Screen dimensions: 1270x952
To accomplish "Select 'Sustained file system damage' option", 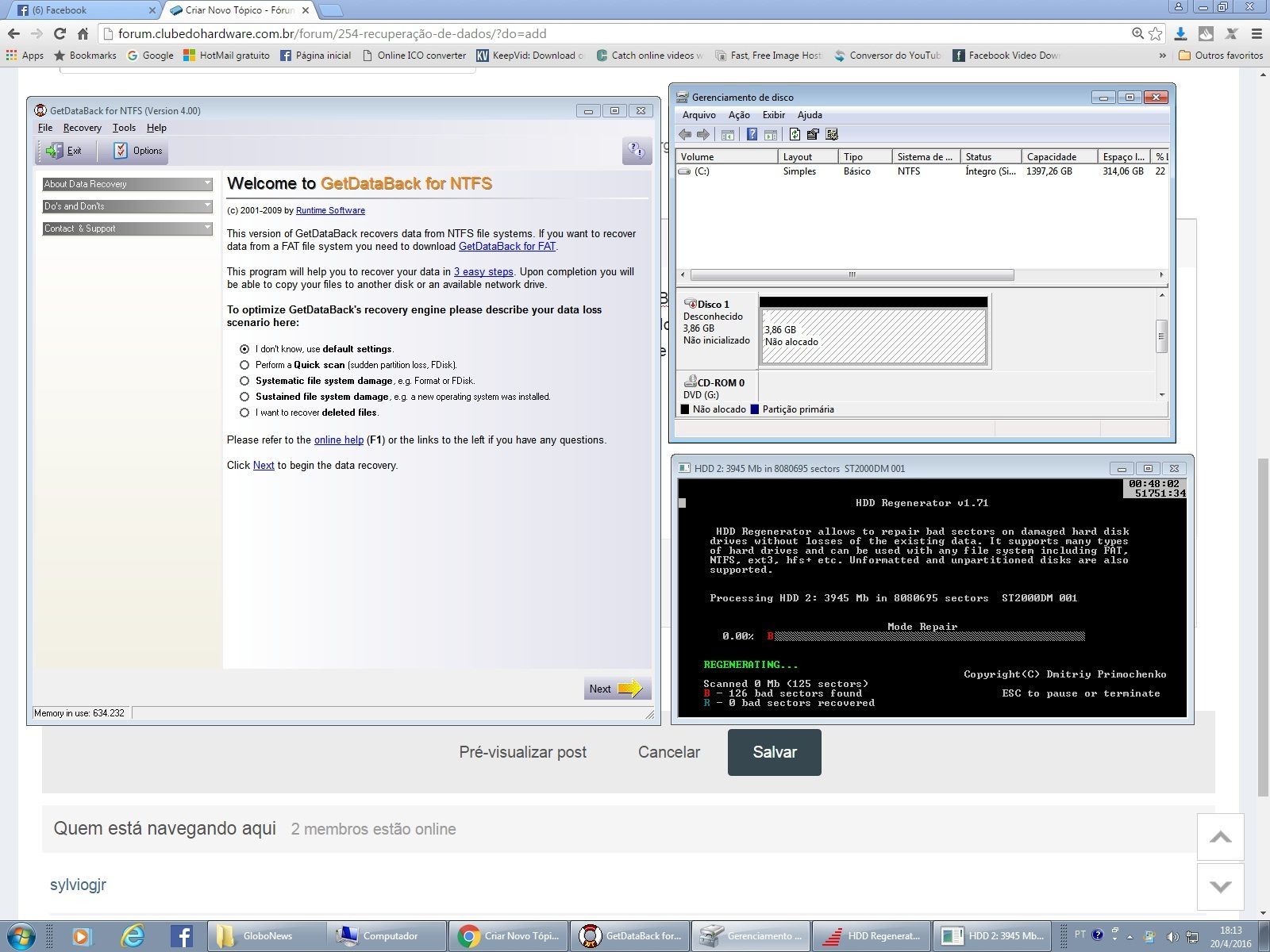I will 244,397.
